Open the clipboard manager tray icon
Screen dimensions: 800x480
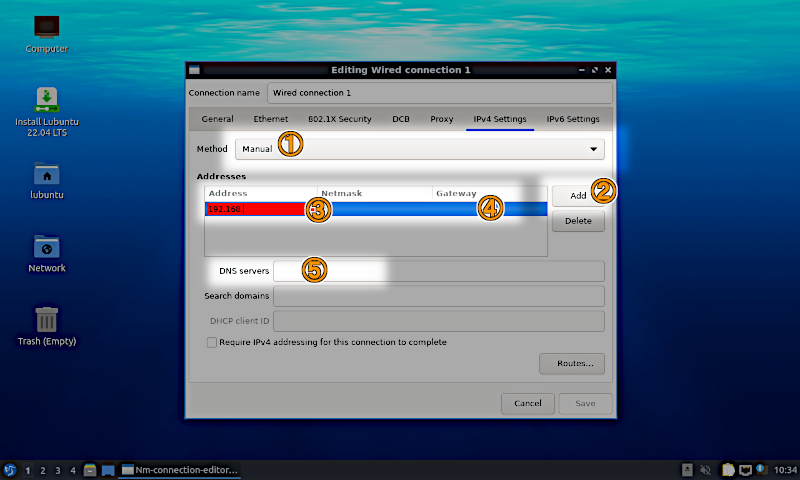tap(728, 470)
